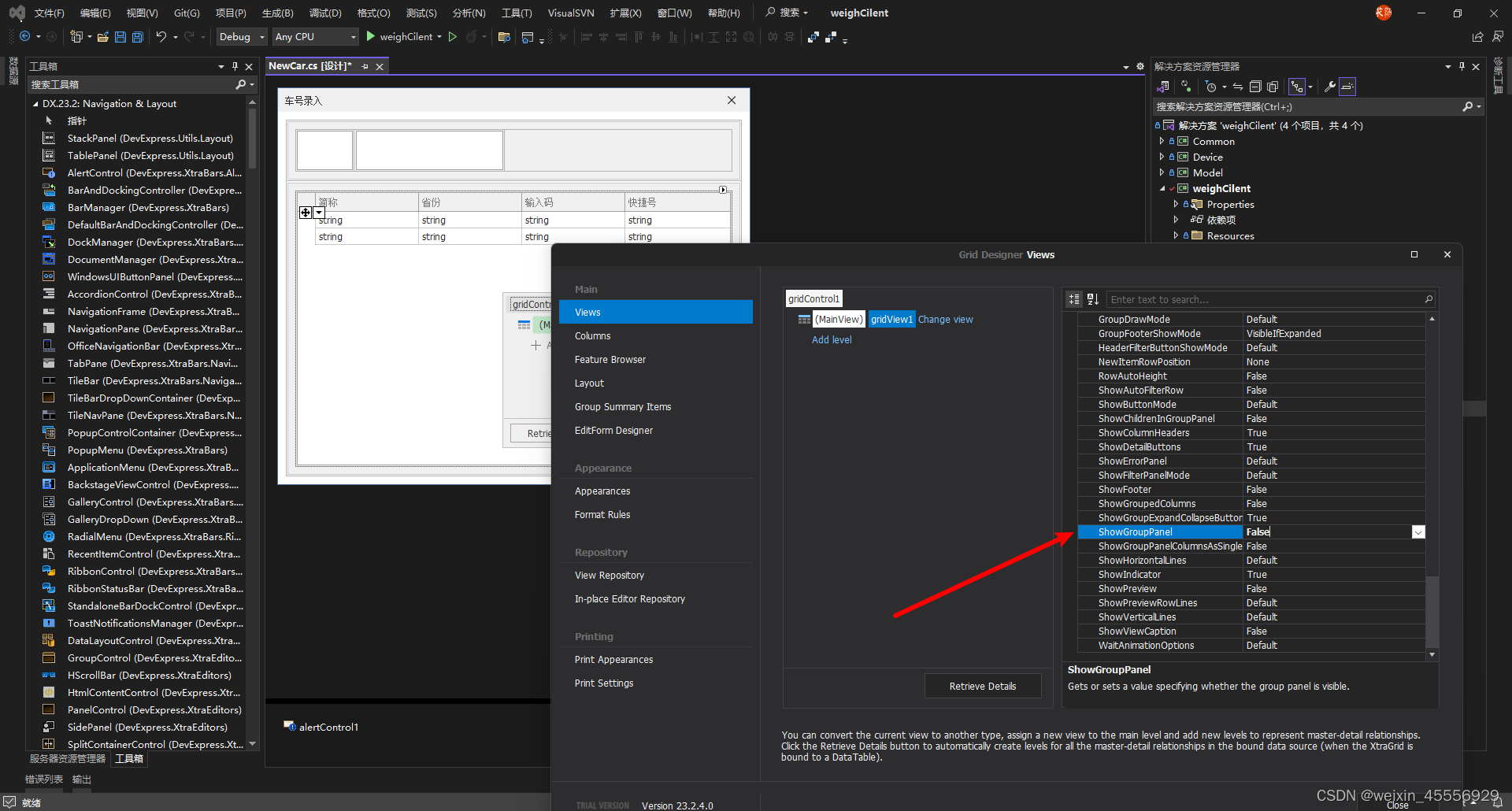Click the Retrieve Details button

[982, 686]
